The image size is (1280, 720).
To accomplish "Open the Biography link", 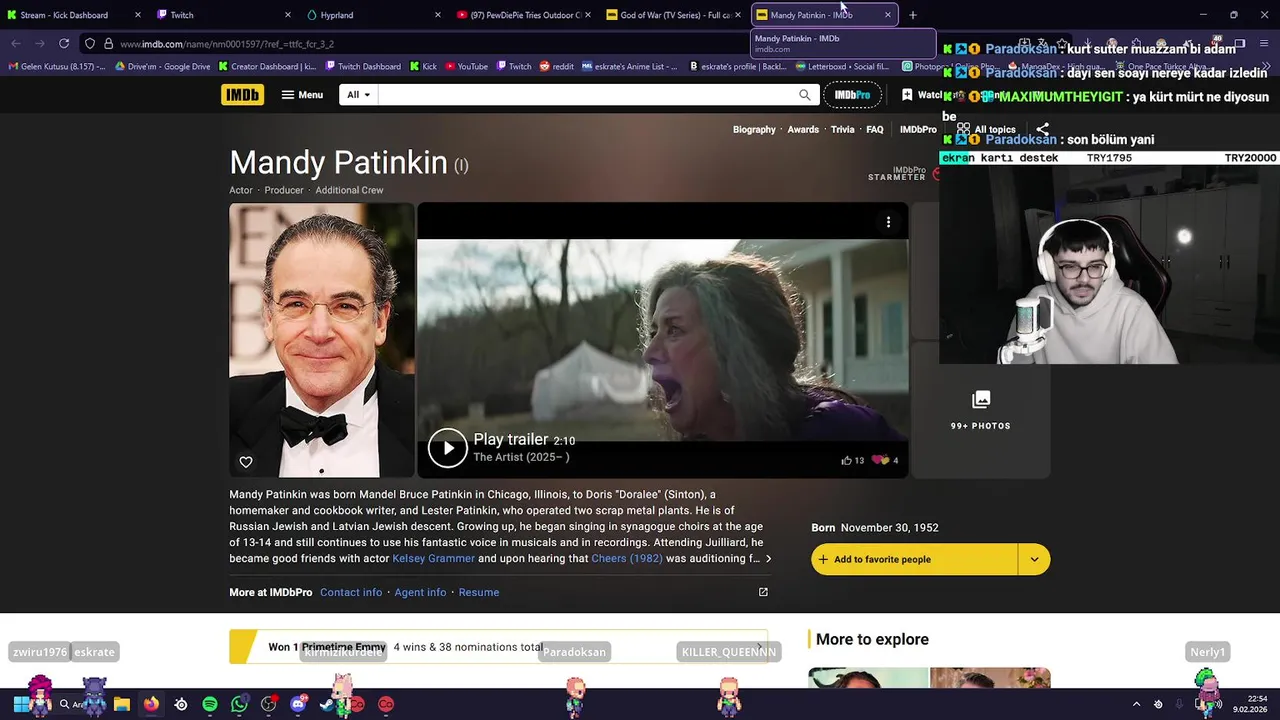I will pyautogui.click(x=754, y=130).
